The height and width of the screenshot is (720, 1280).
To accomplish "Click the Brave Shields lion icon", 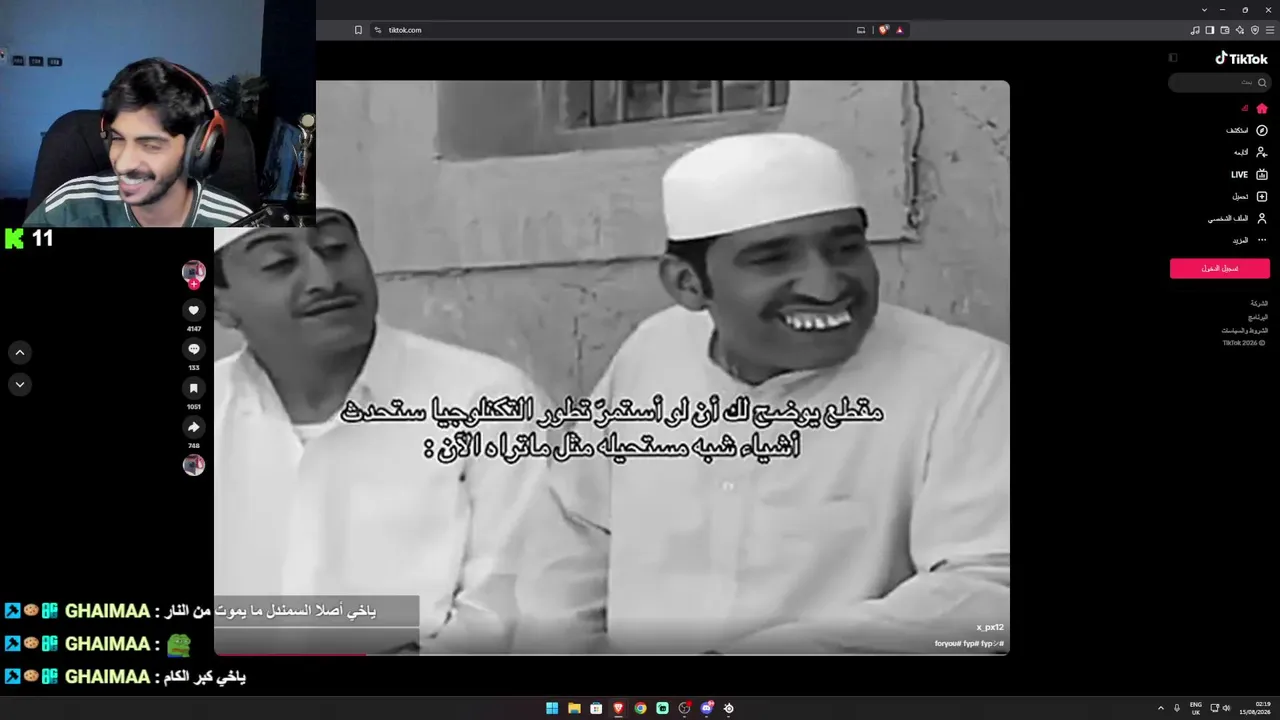I will point(883,30).
